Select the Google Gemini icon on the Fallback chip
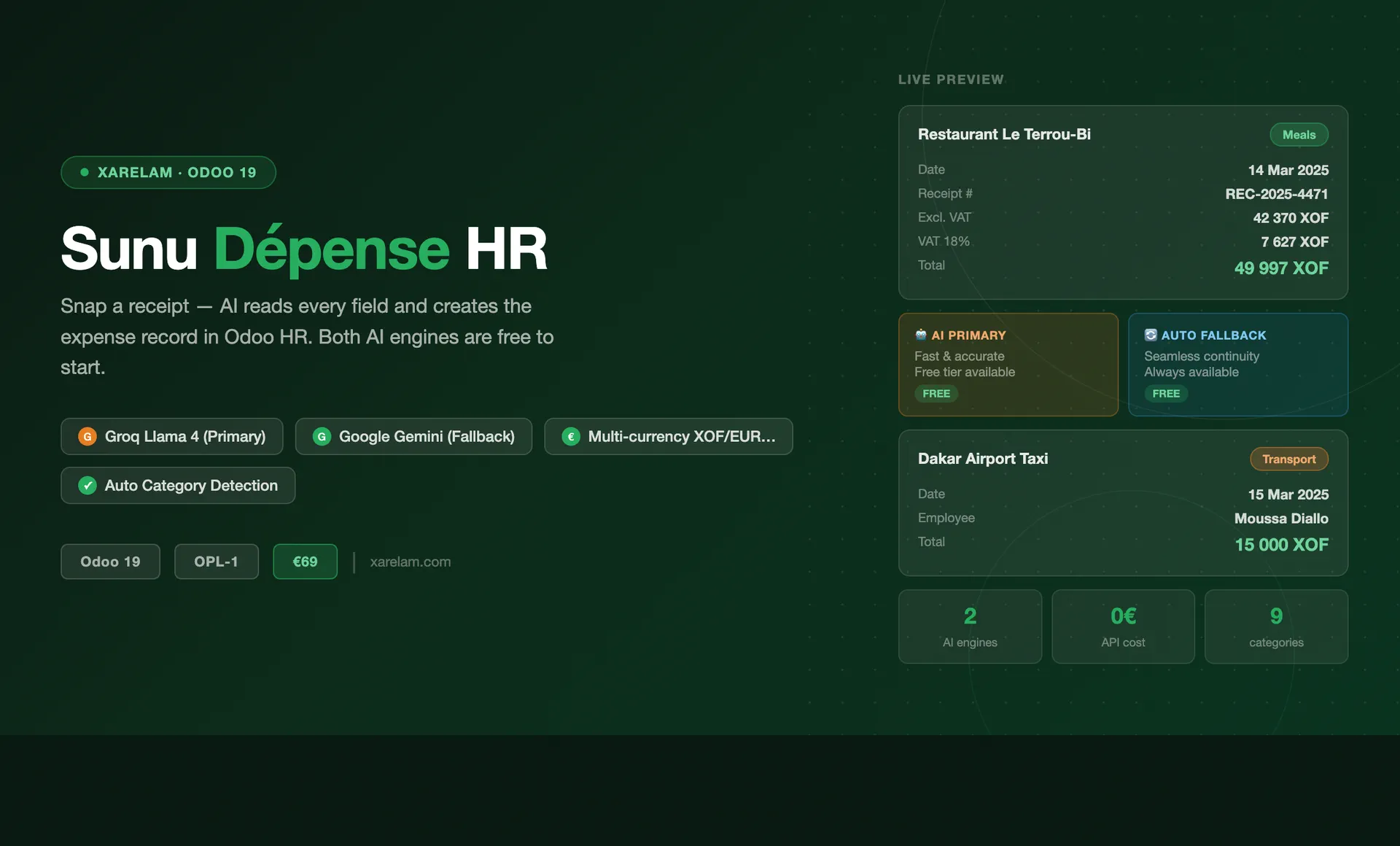 click(322, 436)
